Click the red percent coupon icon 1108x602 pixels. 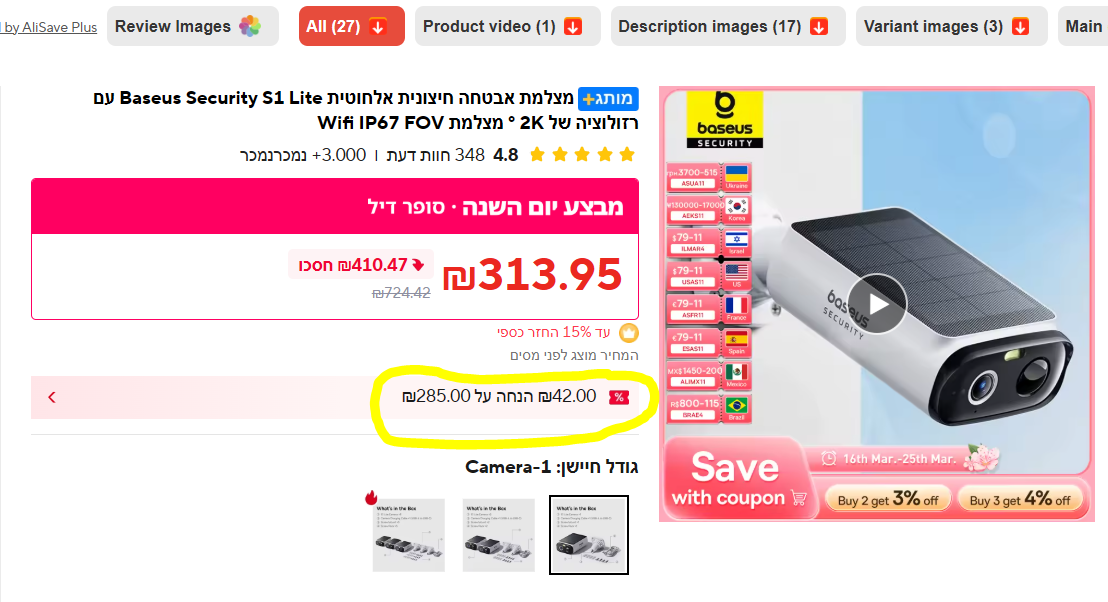click(619, 397)
